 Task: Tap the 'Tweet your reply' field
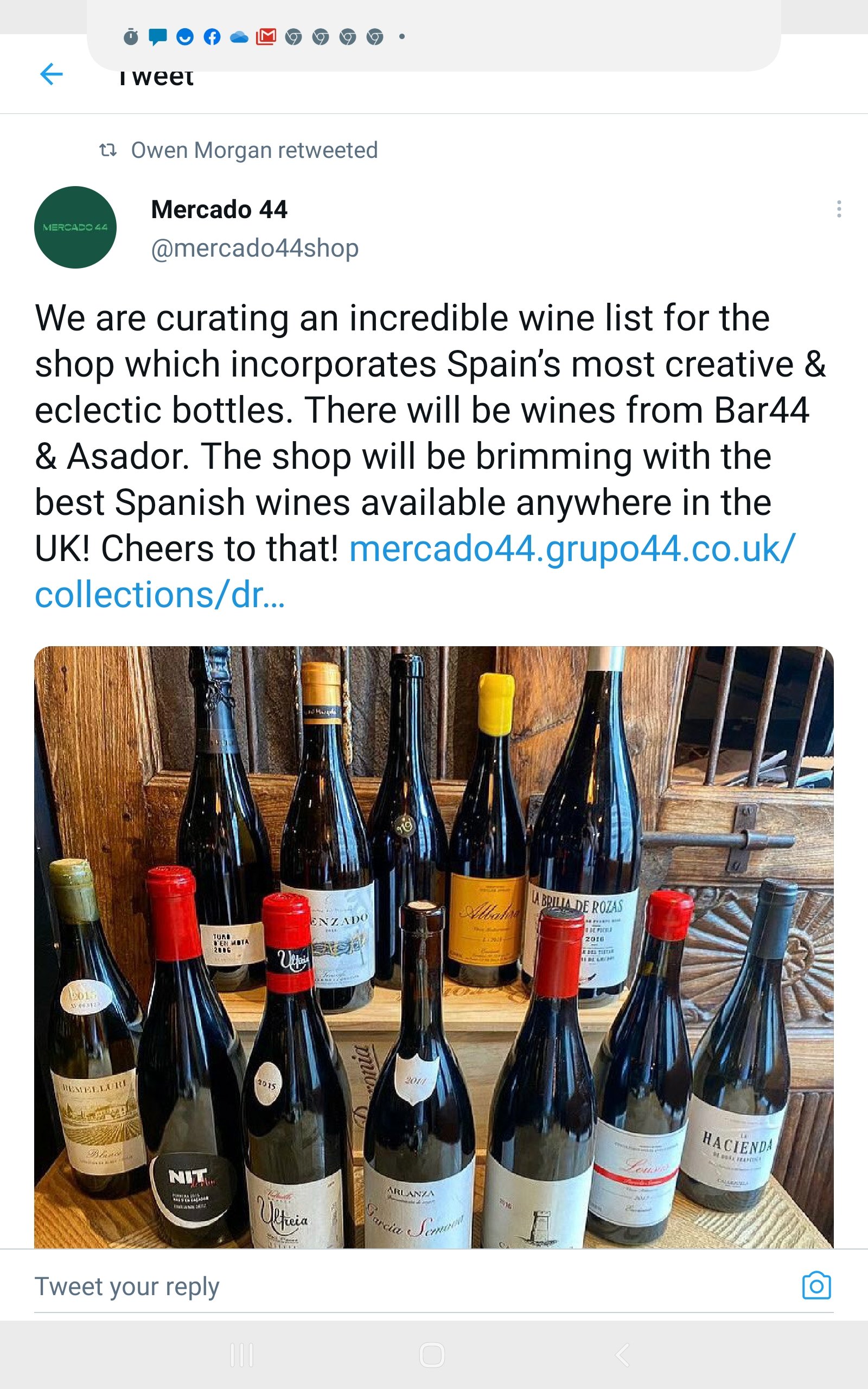[x=402, y=1286]
